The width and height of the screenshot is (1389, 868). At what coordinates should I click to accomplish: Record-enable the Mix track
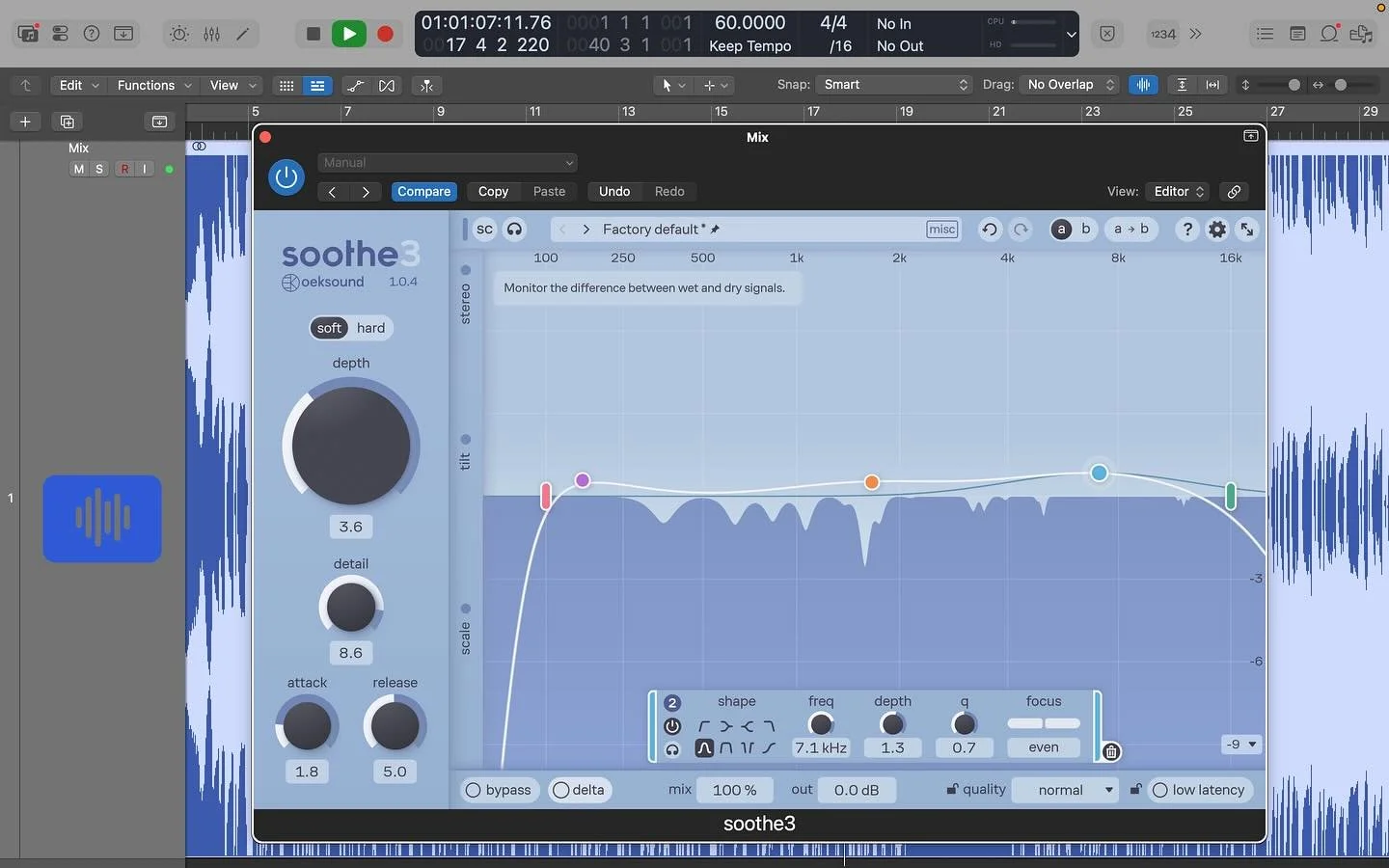pos(124,169)
